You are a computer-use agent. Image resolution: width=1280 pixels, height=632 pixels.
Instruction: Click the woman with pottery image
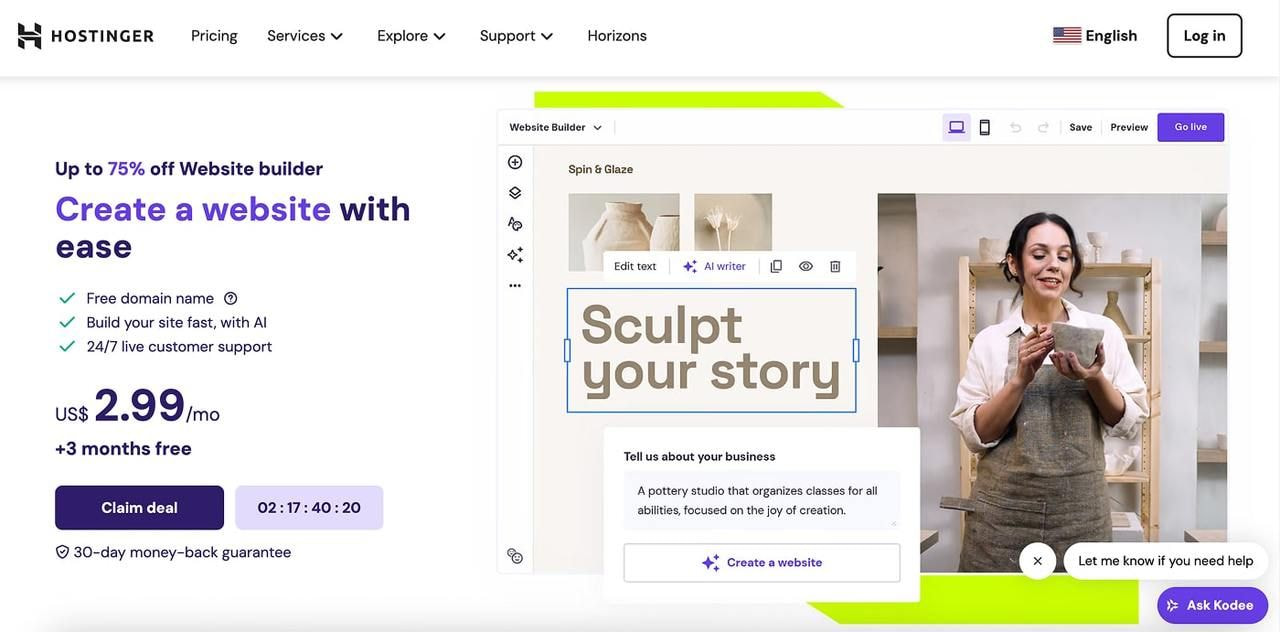pos(1052,382)
